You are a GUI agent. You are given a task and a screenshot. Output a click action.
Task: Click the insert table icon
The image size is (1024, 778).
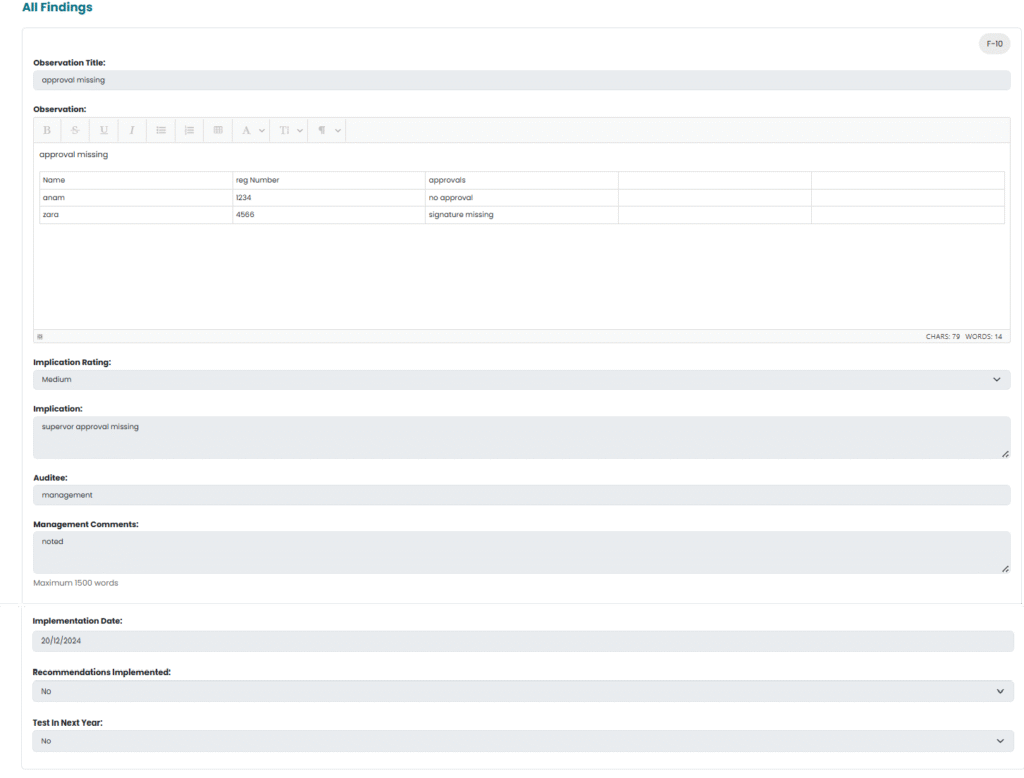coord(218,131)
